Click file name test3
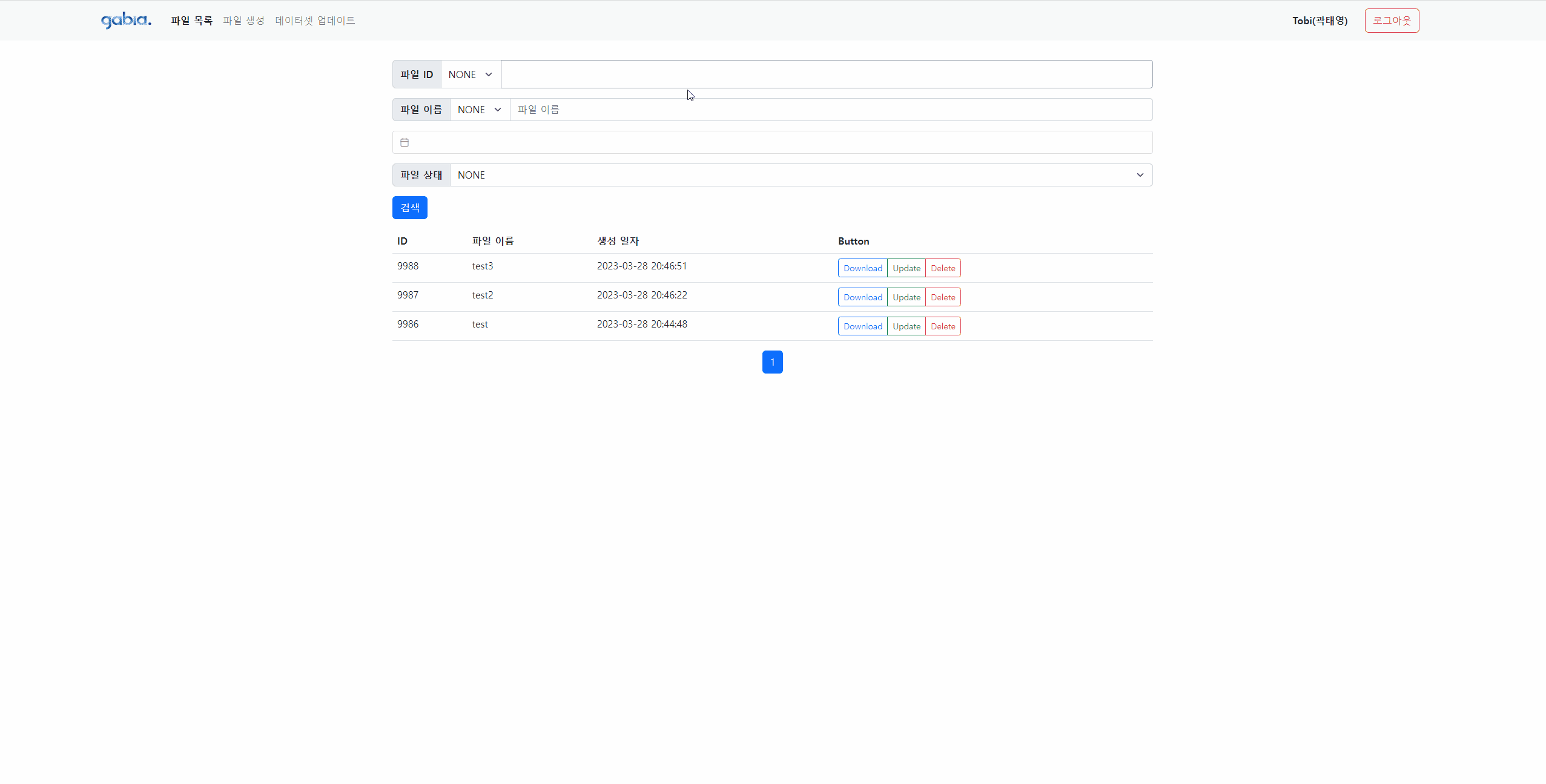 483,266
